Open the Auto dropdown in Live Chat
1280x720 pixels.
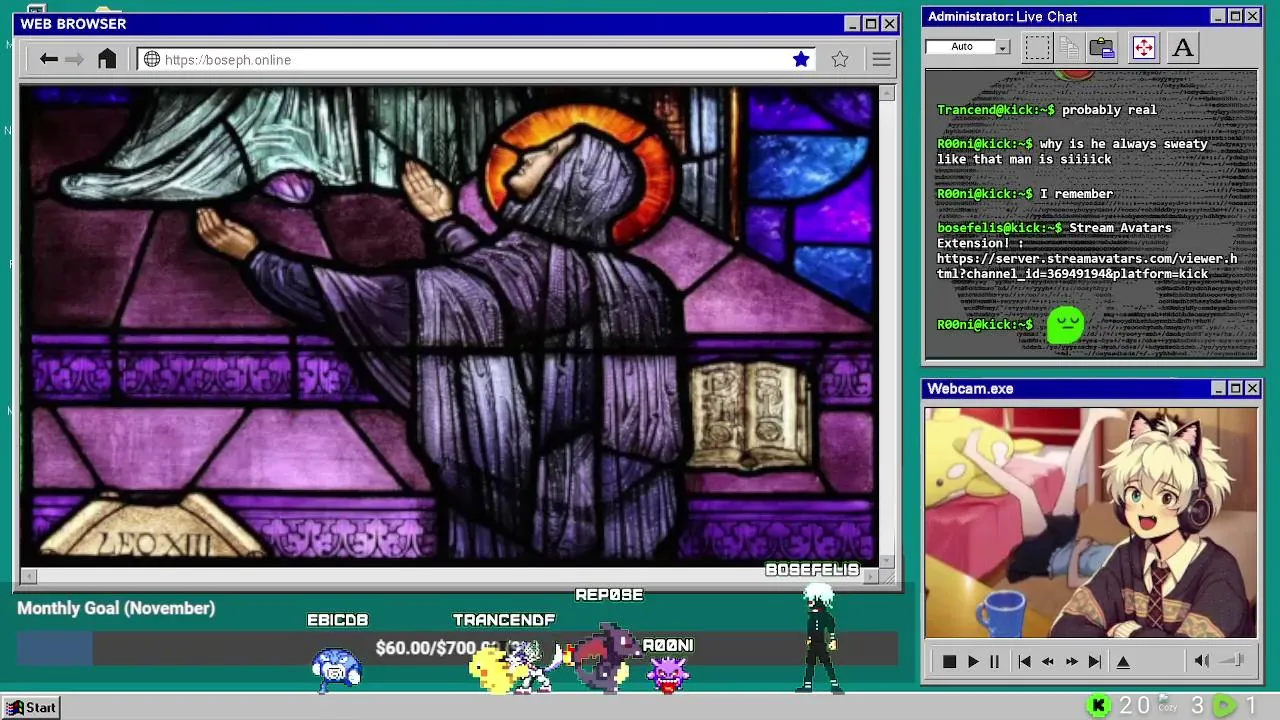pyautogui.click(x=1003, y=47)
